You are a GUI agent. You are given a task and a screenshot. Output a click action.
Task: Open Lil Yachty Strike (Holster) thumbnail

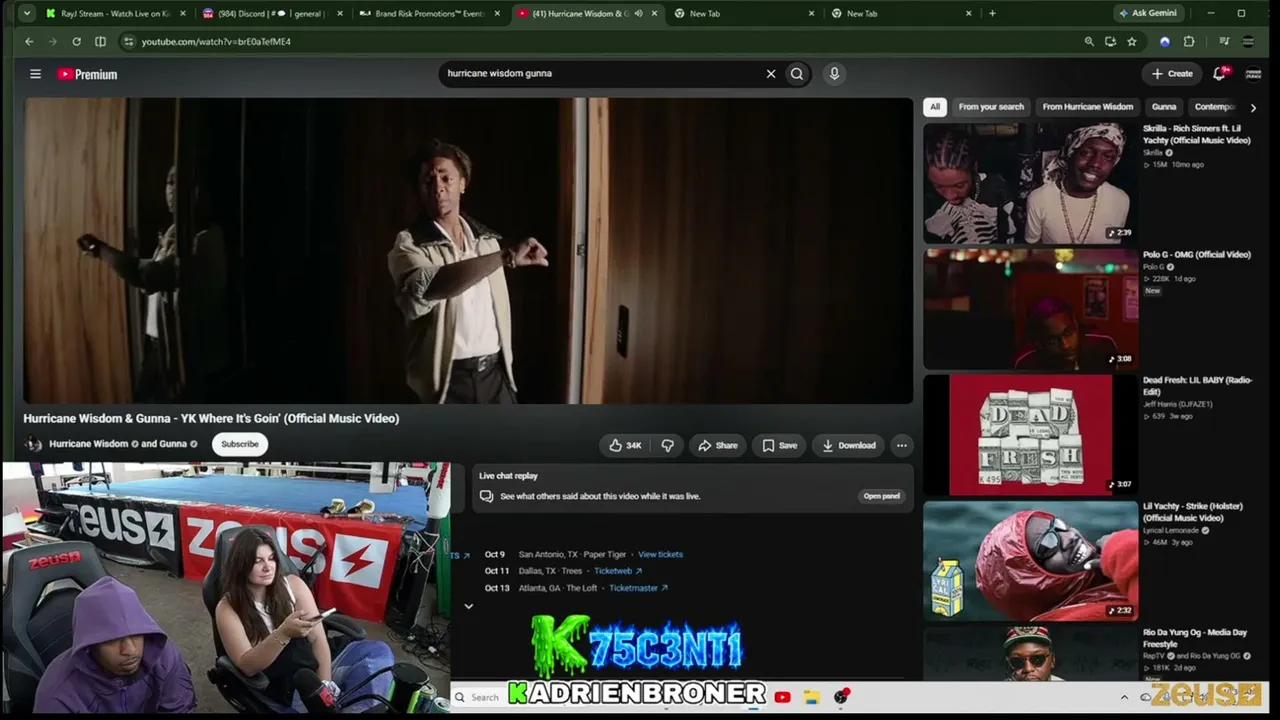coord(1030,561)
